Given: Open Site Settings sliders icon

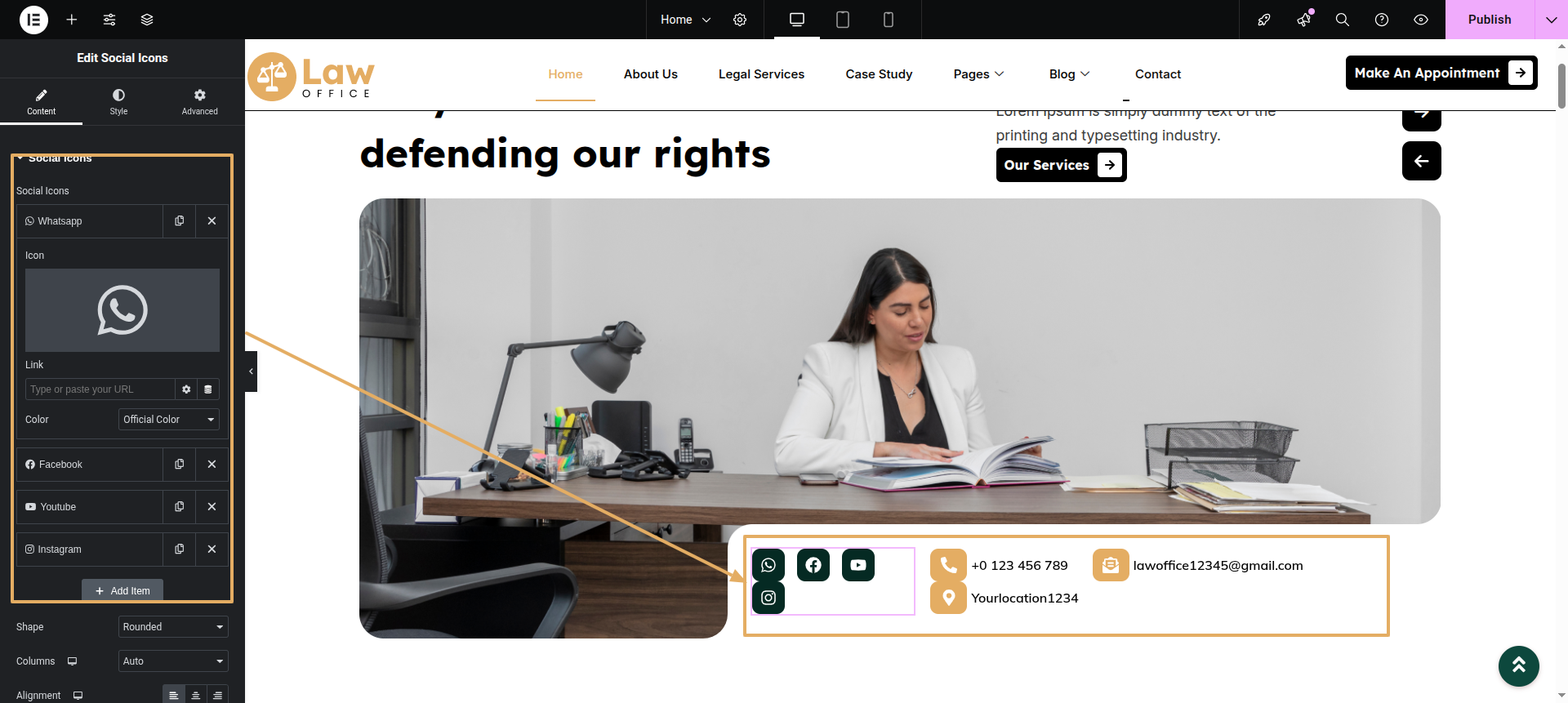Looking at the screenshot, I should tap(109, 20).
